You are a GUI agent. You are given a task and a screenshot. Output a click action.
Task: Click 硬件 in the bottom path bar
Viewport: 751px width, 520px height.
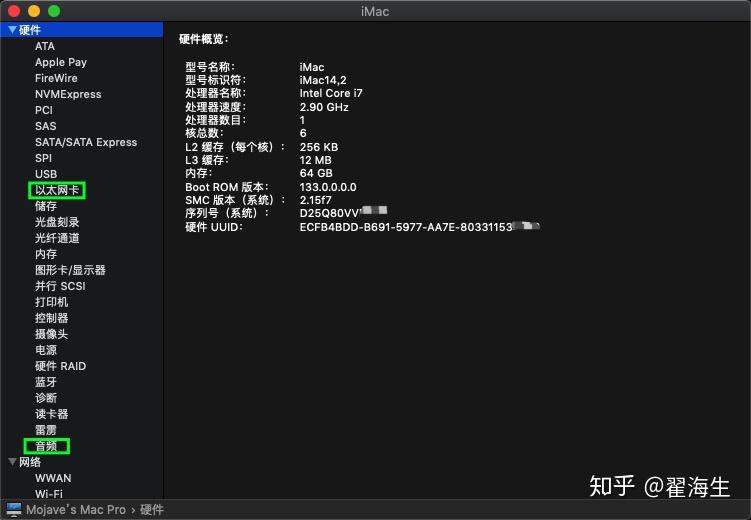click(151, 510)
